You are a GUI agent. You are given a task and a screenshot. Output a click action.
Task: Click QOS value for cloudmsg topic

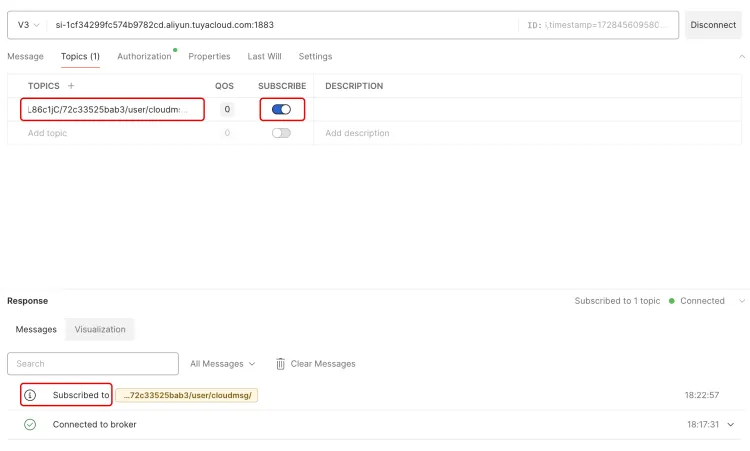[x=227, y=110]
